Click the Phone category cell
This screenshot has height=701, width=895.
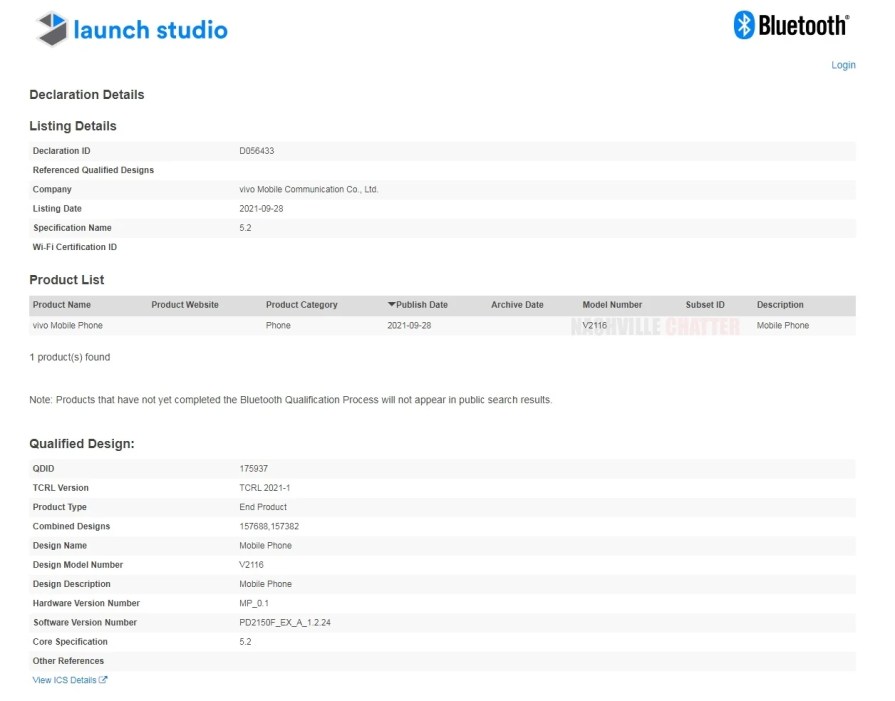pos(278,325)
